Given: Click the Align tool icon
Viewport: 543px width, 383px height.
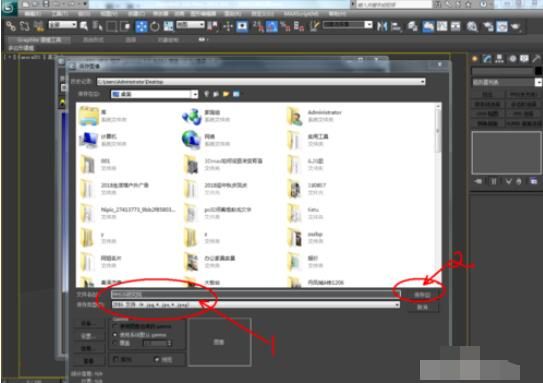Looking at the screenshot, I should (396, 26).
